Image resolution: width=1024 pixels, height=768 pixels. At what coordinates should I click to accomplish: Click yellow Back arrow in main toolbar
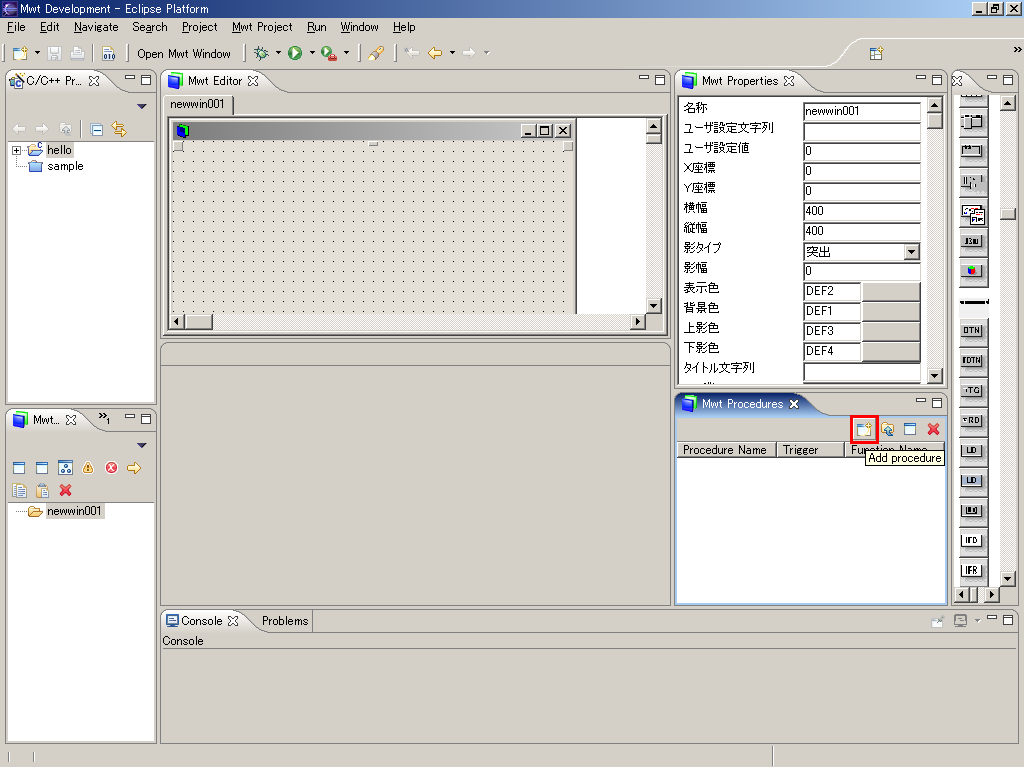coord(435,53)
